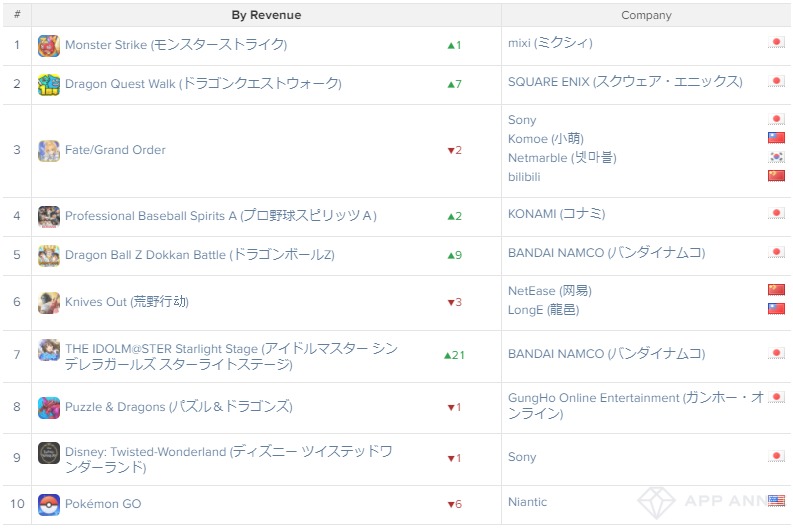793x530 pixels.
Task: Open the Fate/Grand Order link
Action: tap(115, 150)
